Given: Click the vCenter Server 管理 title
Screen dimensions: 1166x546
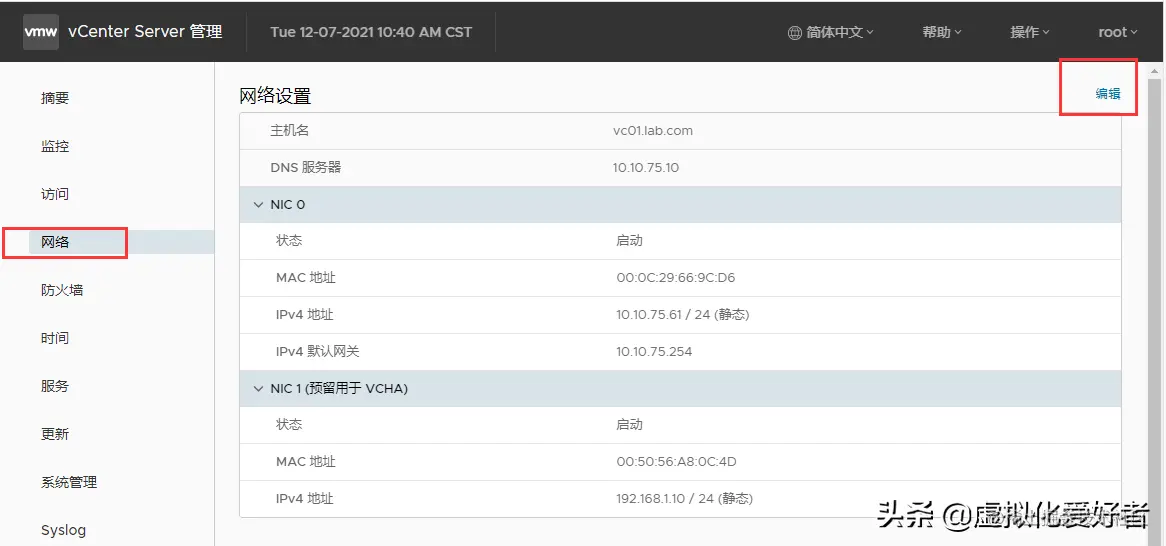Looking at the screenshot, I should [145, 32].
